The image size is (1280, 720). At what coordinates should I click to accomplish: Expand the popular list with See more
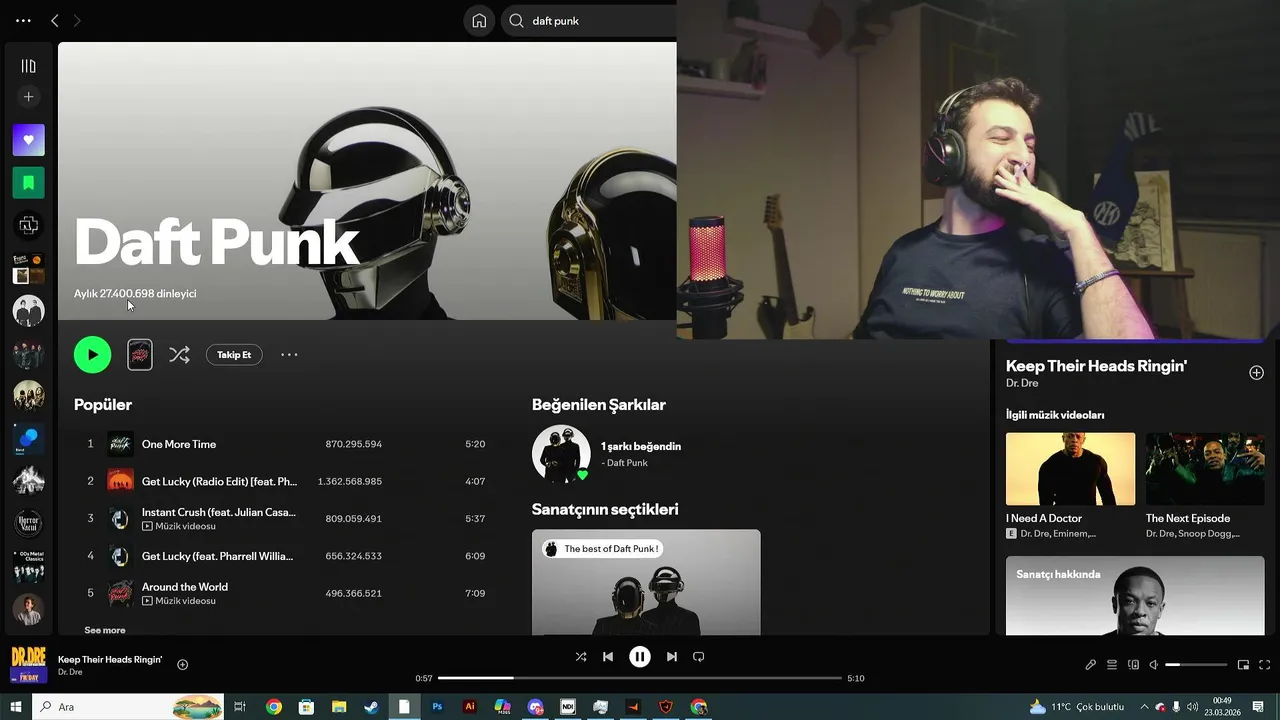(x=105, y=630)
